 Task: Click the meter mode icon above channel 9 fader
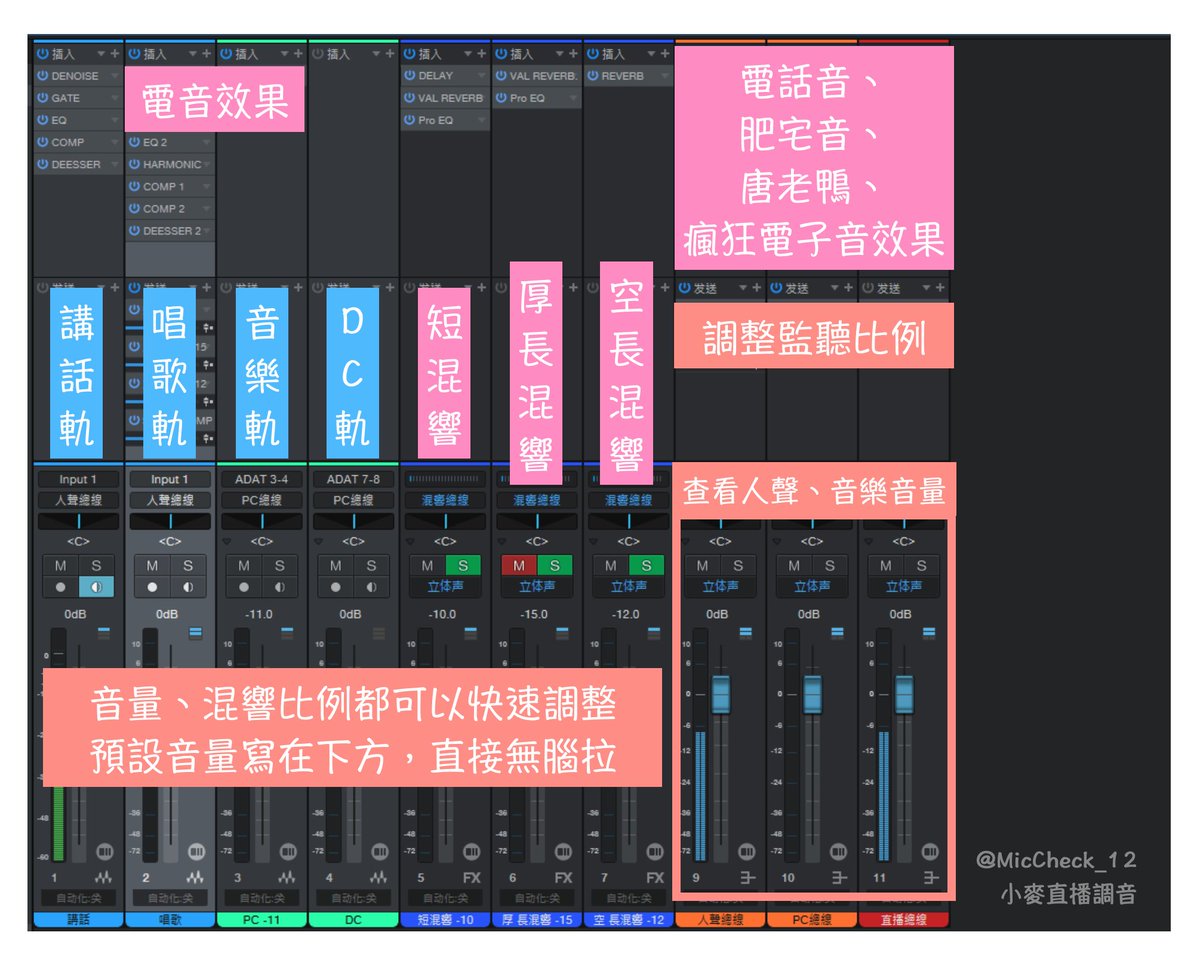745,632
